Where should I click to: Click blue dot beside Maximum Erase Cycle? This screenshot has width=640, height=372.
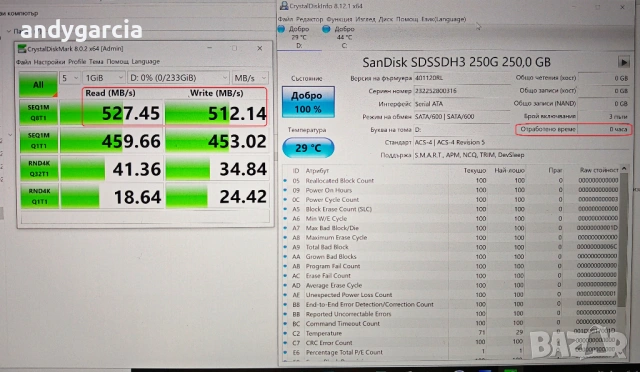point(285,237)
